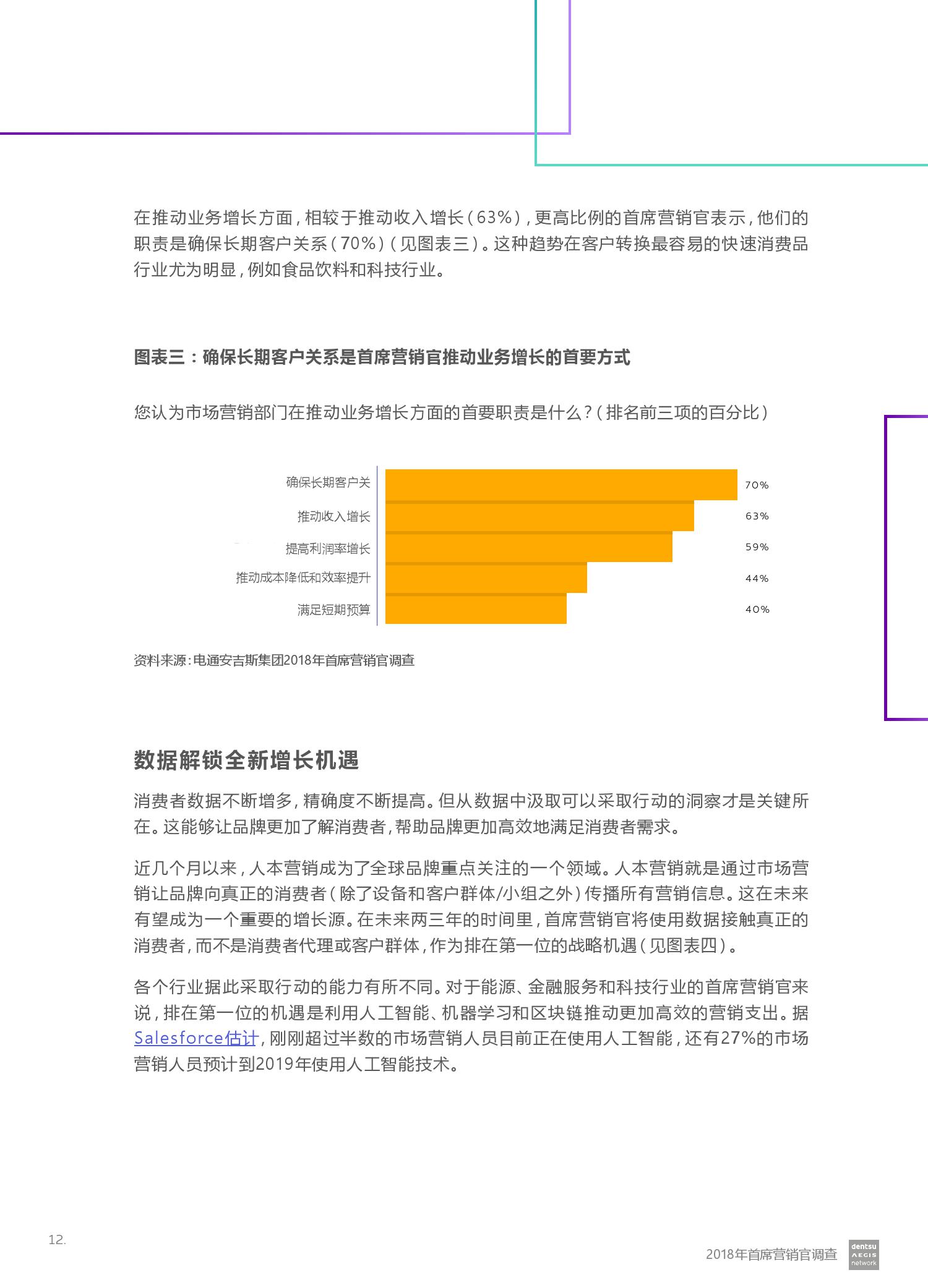Click the 满足短期预算 axis label
This screenshot has height=1288, width=928.
pos(333,610)
